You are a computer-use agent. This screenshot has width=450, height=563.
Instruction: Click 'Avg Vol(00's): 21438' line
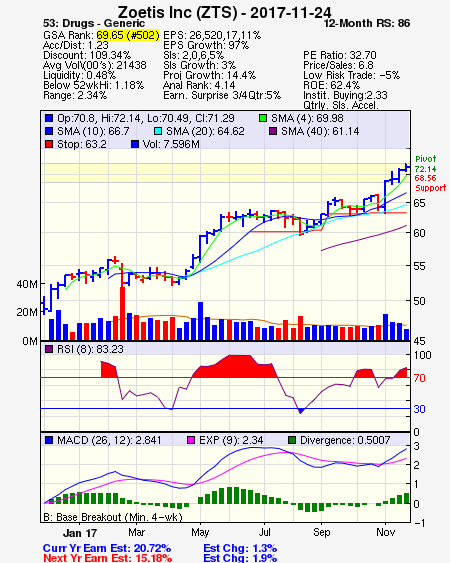pyautogui.click(x=94, y=65)
